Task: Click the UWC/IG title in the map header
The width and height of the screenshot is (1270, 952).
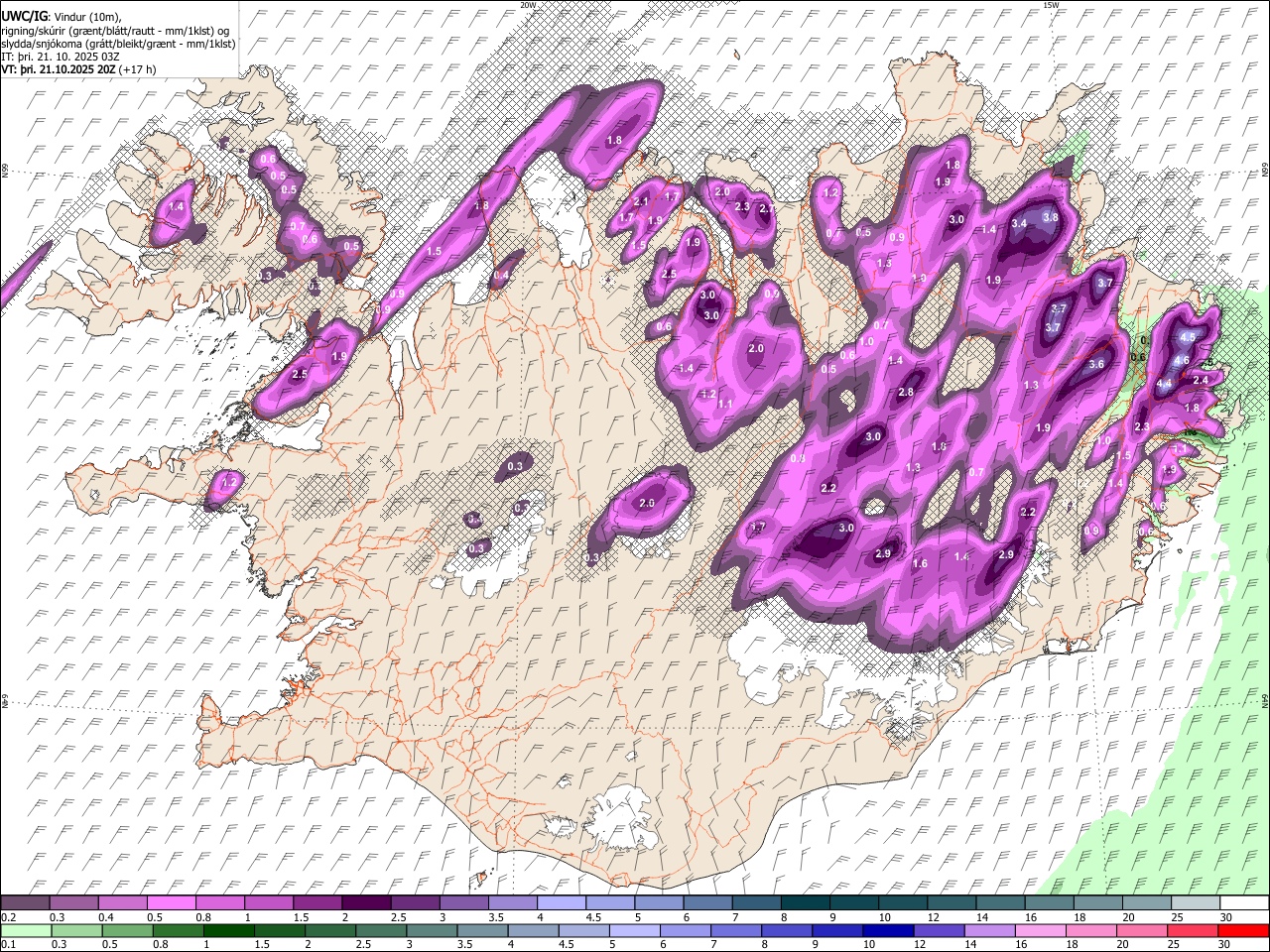Action: (24, 17)
